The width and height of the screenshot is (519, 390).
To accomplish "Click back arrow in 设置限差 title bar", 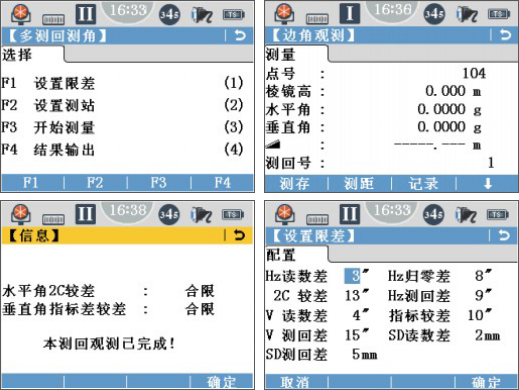I will [x=504, y=235].
